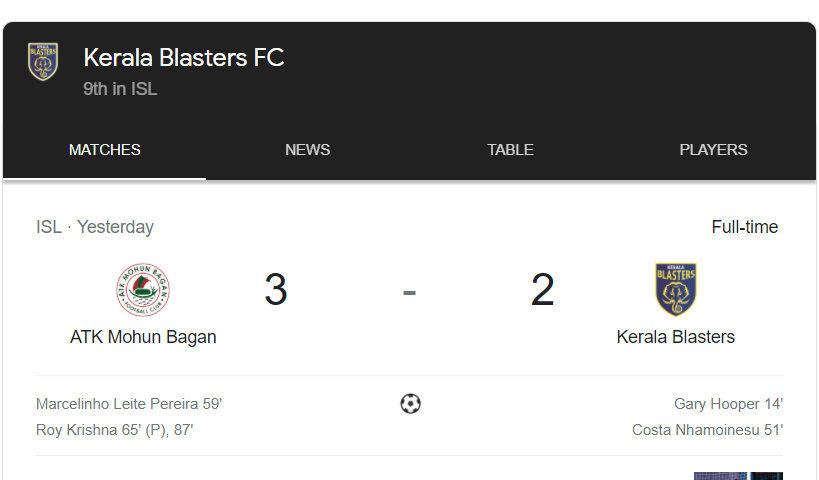Go to the PLAYERS tab
The height and width of the screenshot is (480, 819).
coord(713,150)
